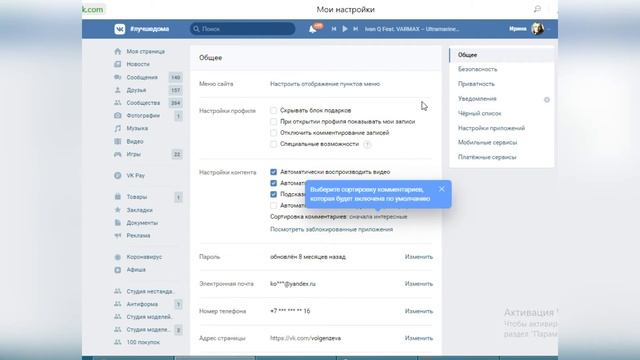Open Коронавирус sidebar icon
Screen dimensions: 640x360
tap(118, 257)
